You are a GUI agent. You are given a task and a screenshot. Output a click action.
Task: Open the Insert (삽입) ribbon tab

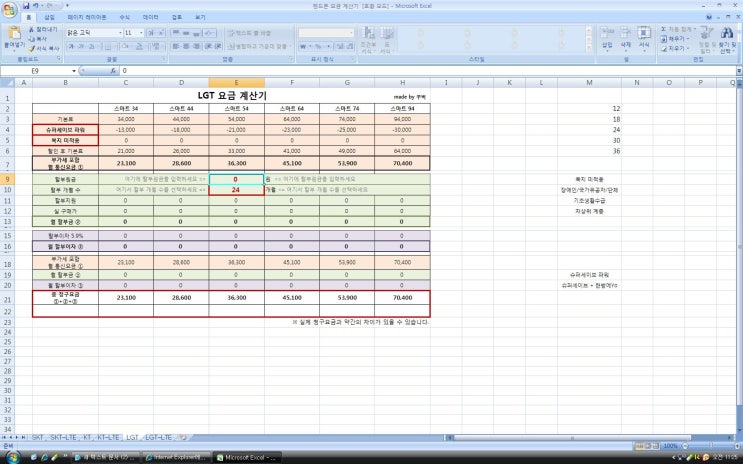coord(49,17)
